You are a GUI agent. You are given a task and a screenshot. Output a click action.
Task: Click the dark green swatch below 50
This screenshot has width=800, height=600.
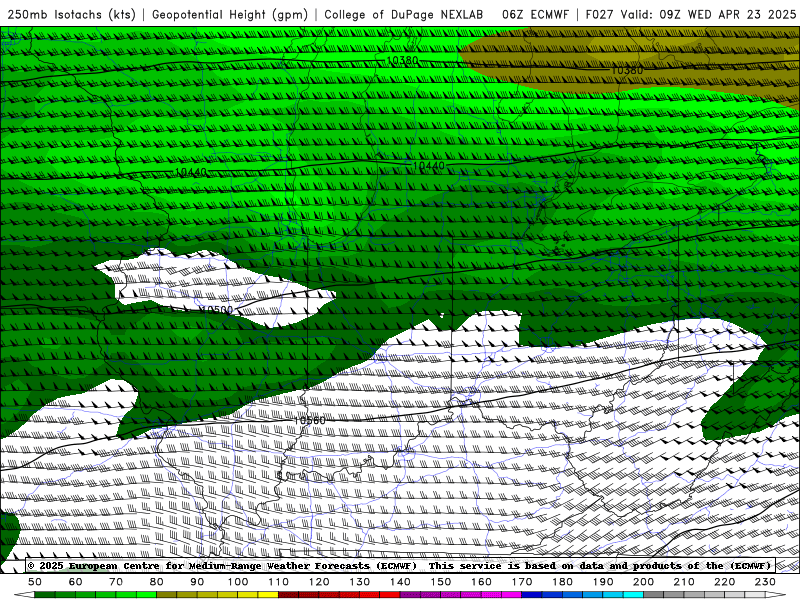[x=45, y=595]
